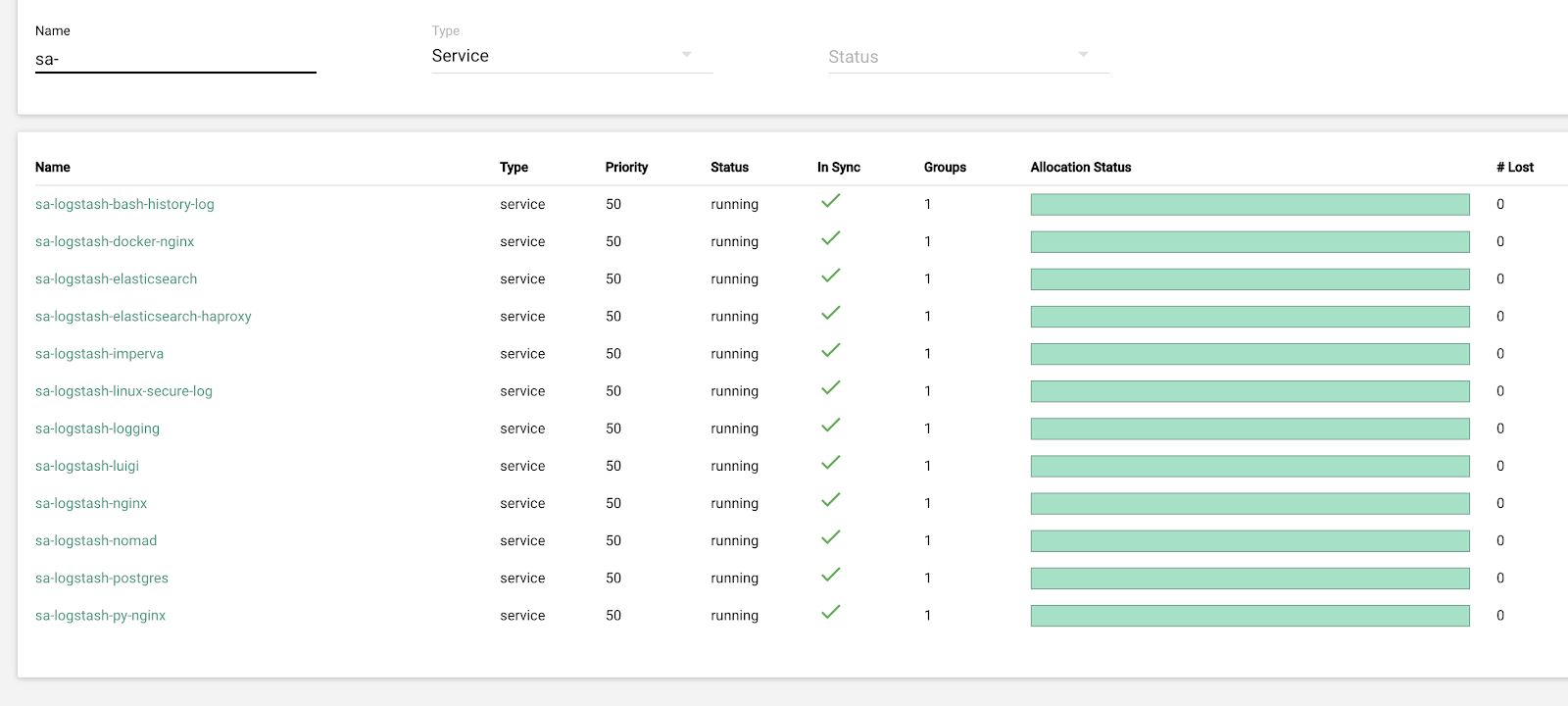Open the sa-logstash-elasticsearch job link

tap(117, 279)
